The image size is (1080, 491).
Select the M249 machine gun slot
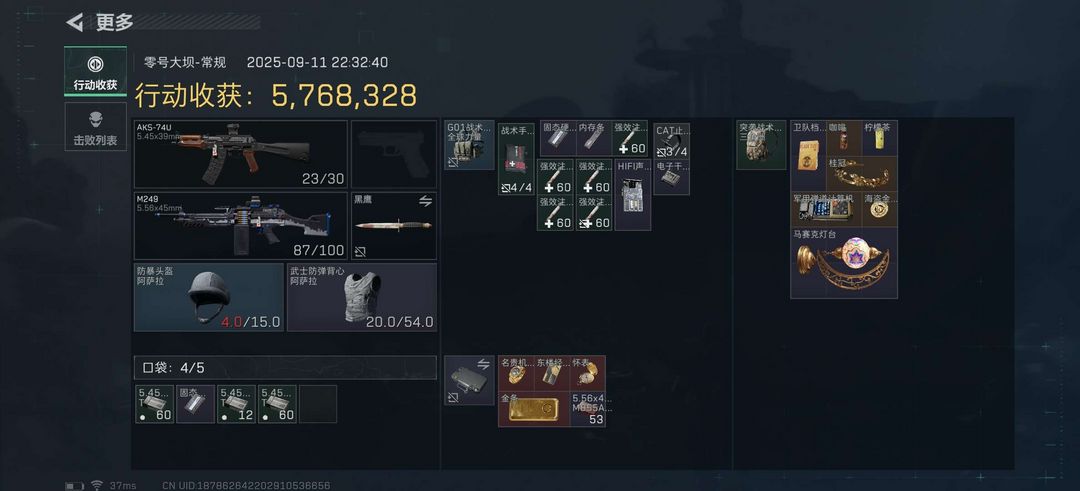pyautogui.click(x=241, y=226)
